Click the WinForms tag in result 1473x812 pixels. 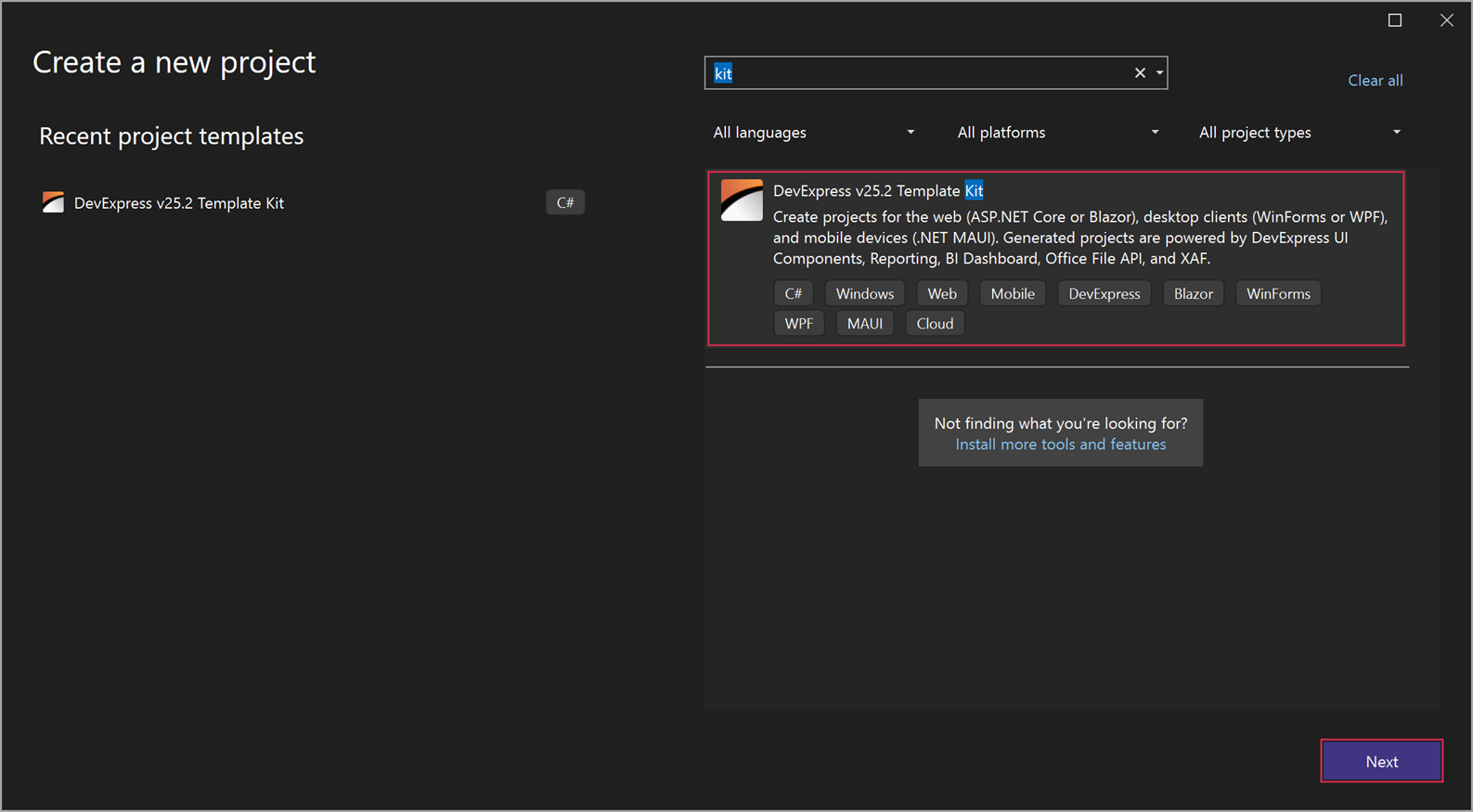point(1278,293)
